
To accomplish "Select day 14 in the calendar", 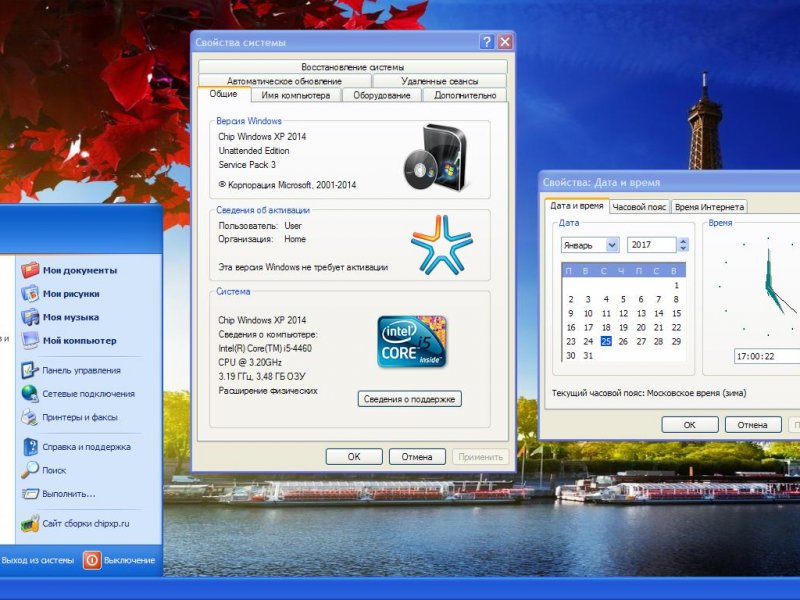I will 659,313.
